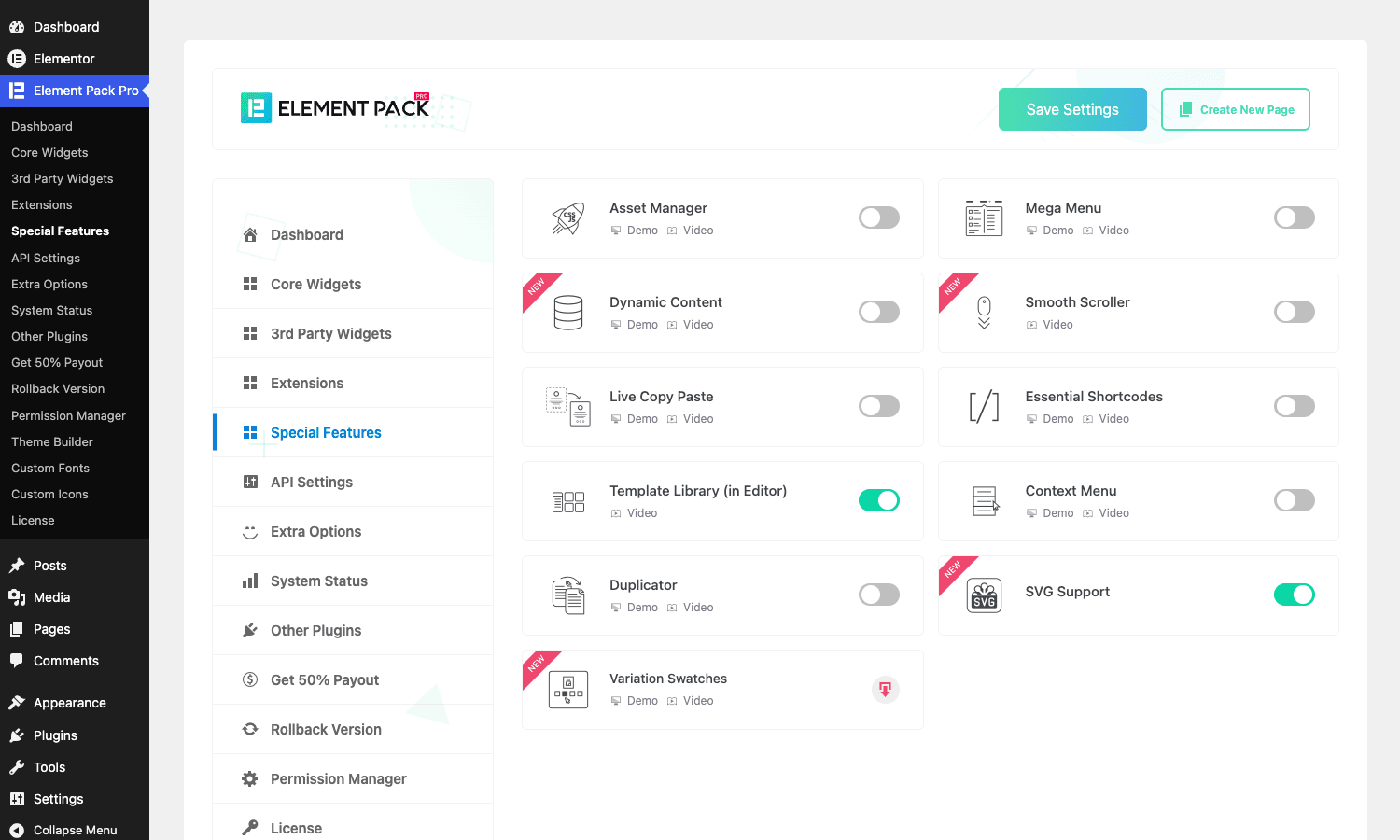Disable the SVG Support toggle

coord(1295,595)
